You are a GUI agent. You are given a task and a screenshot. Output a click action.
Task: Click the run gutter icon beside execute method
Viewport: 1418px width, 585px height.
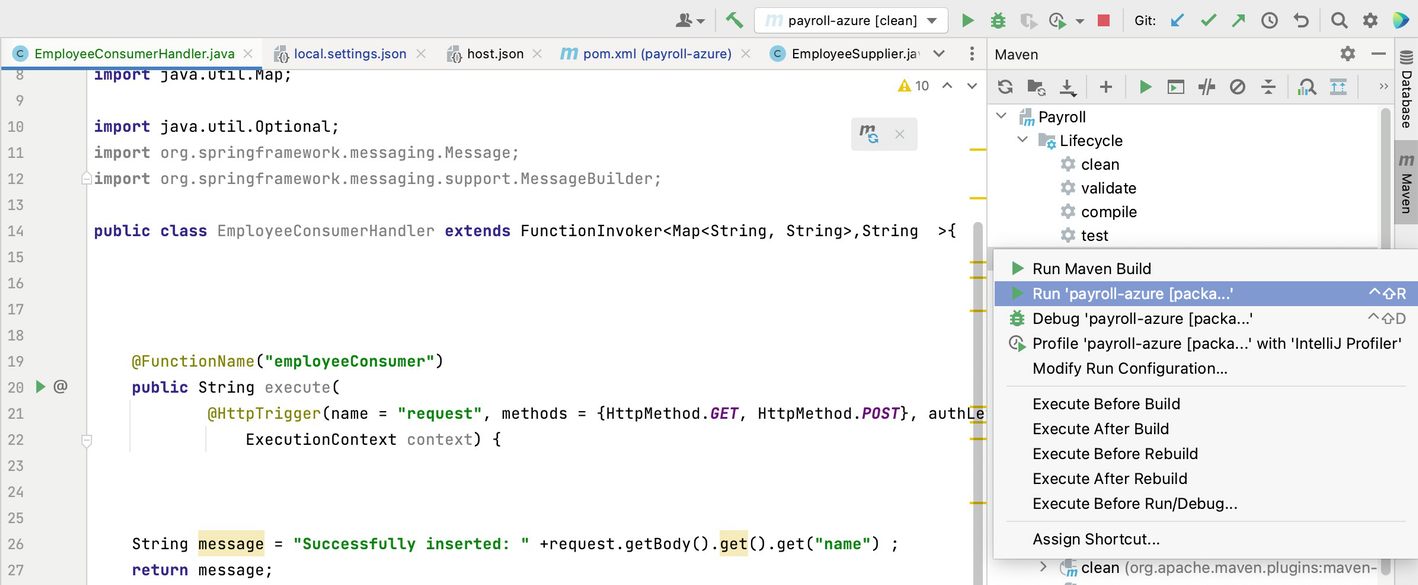point(41,387)
